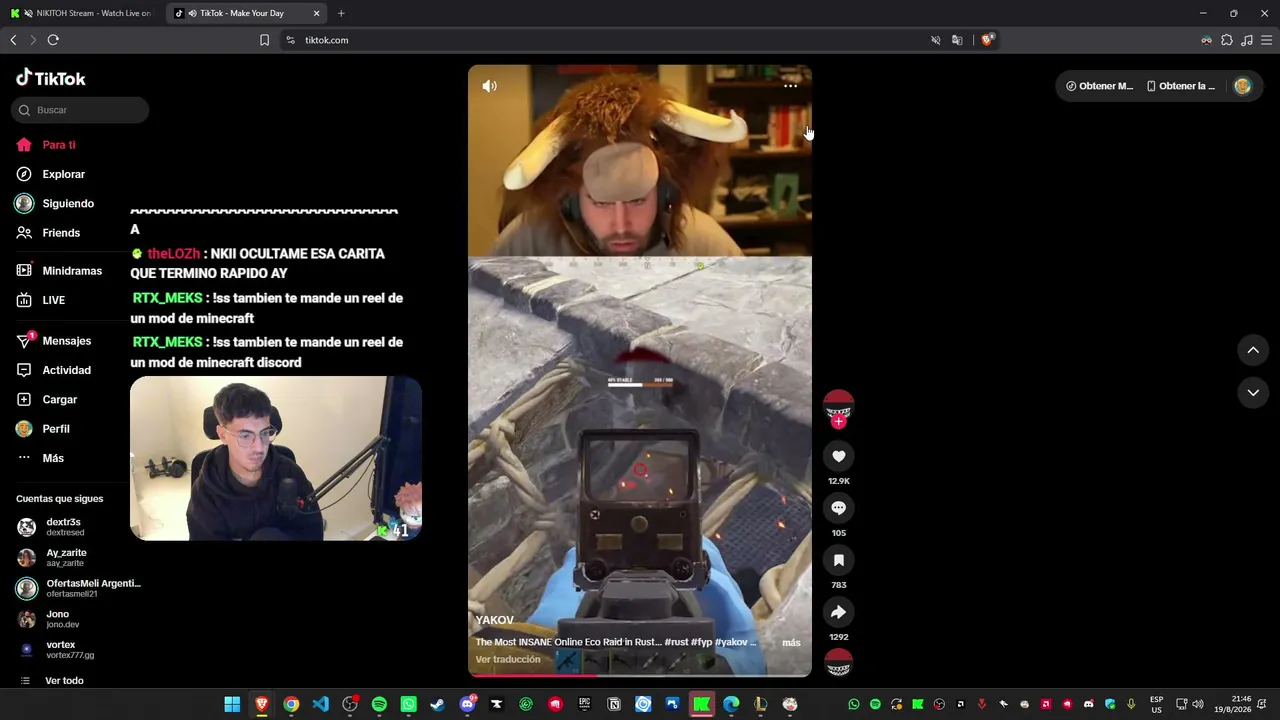Open browser extensions puzzle icon
Viewport: 1280px width, 720px height.
[1227, 40]
